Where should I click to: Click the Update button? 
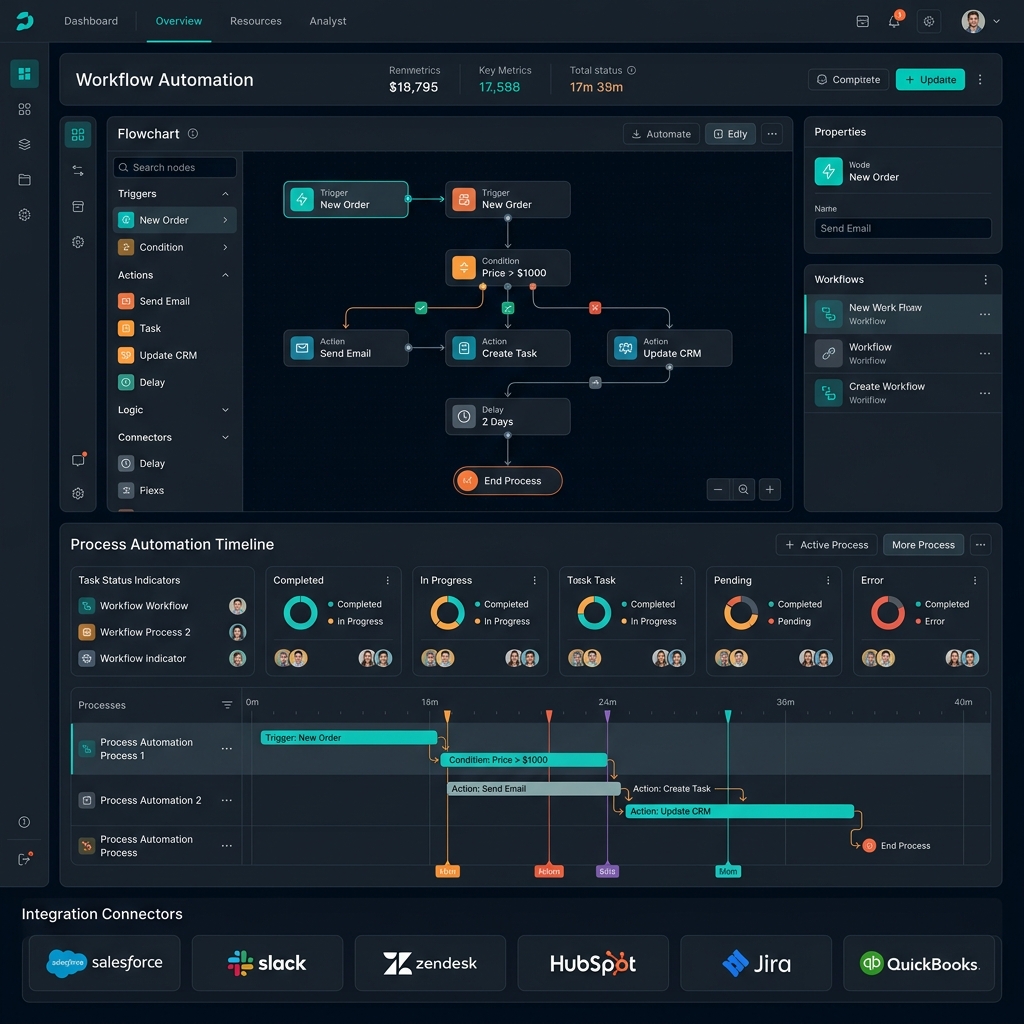point(930,80)
